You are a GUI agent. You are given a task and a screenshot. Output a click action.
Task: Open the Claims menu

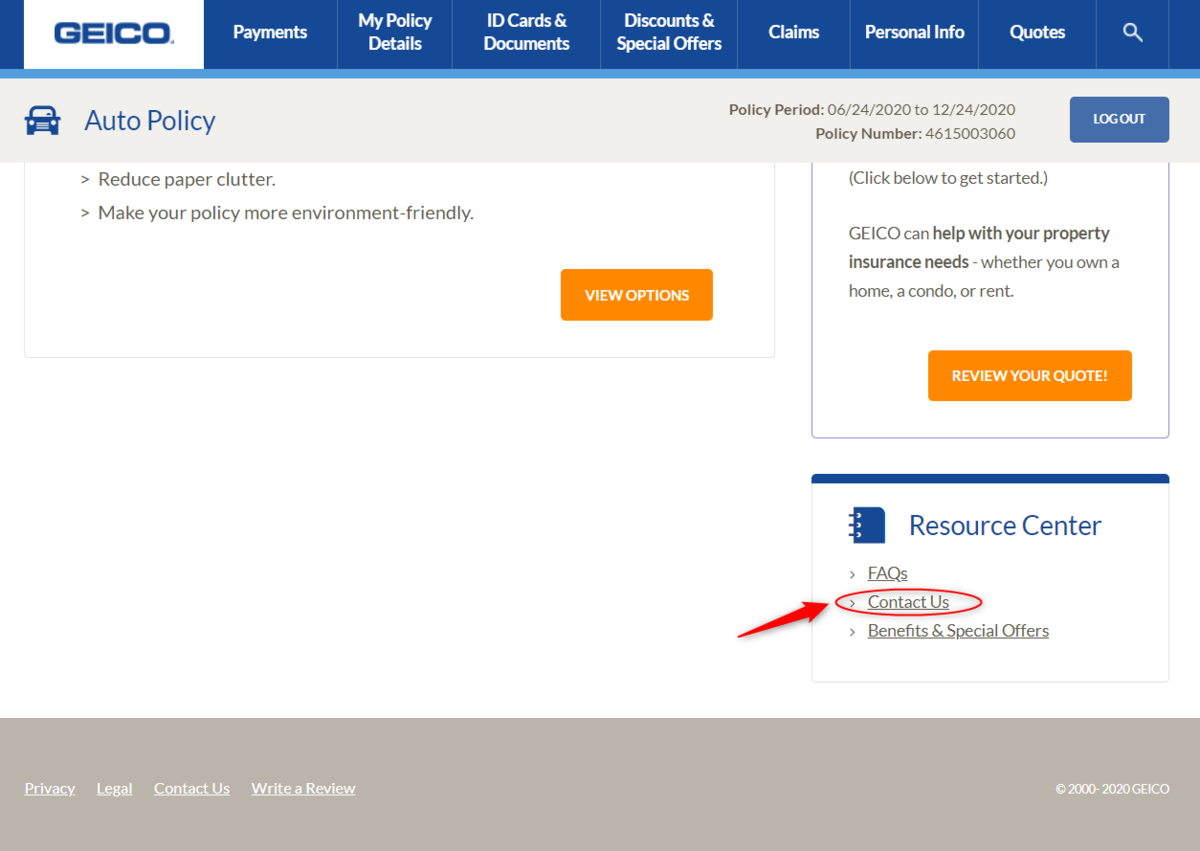click(794, 33)
